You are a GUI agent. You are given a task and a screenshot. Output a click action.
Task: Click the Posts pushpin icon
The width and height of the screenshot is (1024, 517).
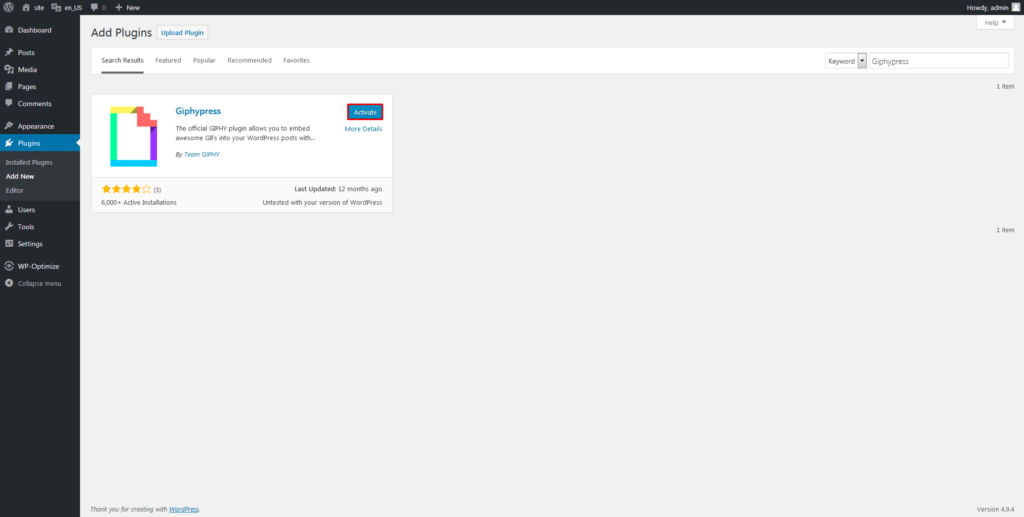click(x=9, y=52)
